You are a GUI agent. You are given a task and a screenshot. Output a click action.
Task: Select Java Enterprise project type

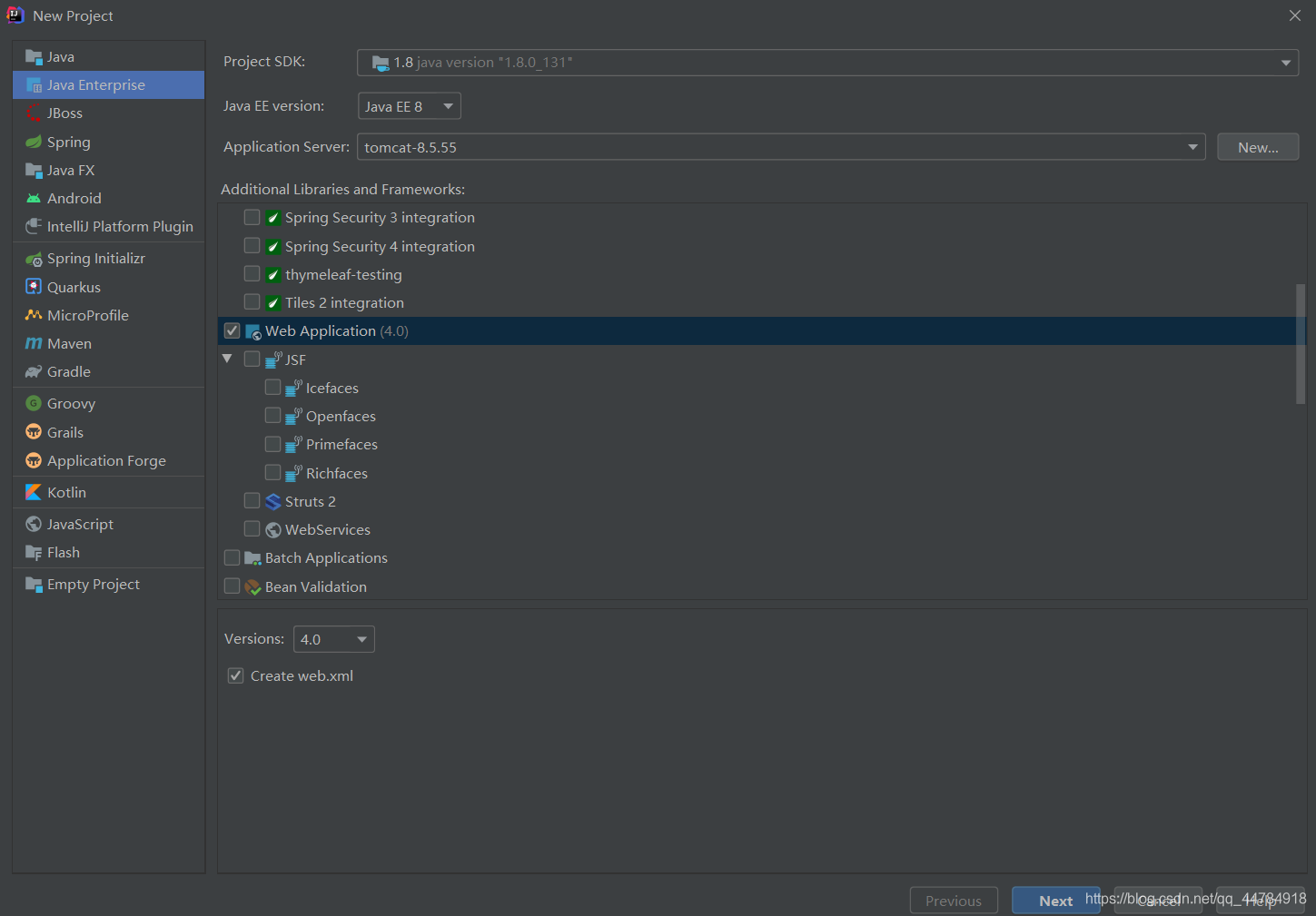coord(109,85)
